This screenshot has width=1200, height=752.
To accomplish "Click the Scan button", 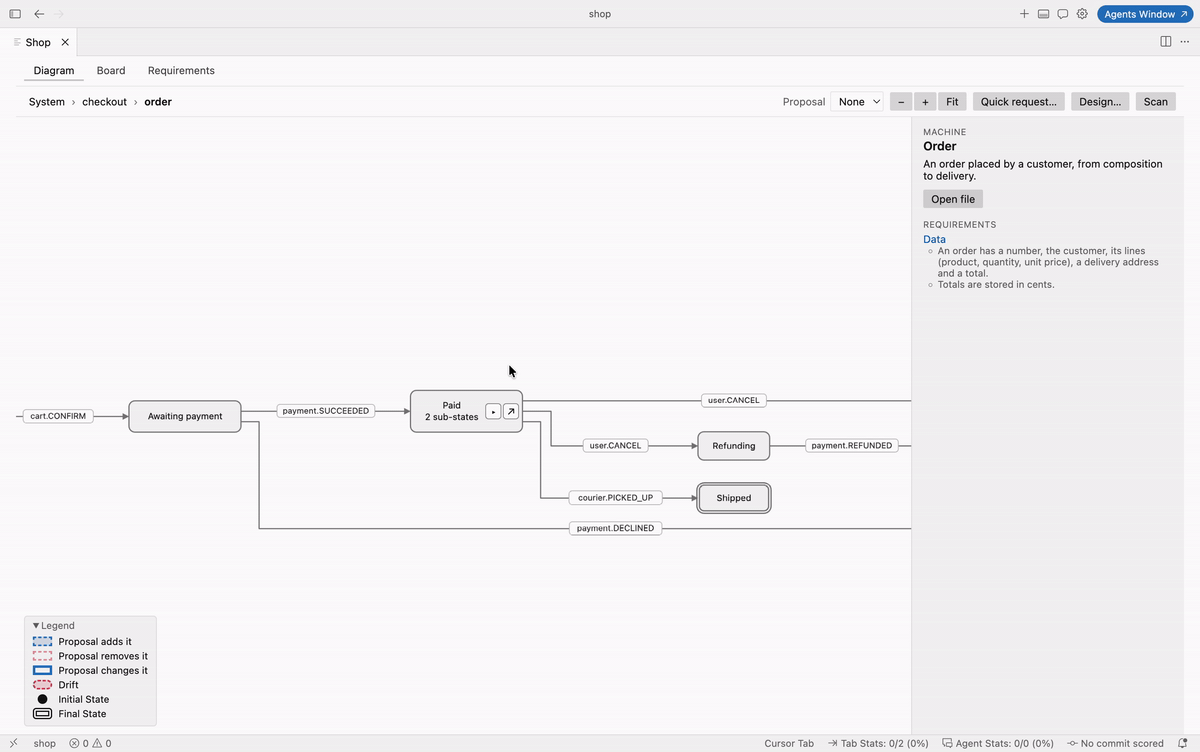I will (x=1156, y=101).
